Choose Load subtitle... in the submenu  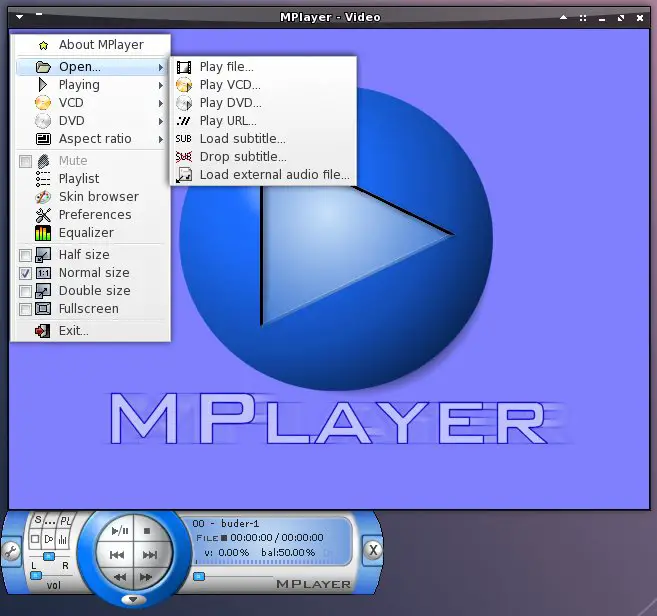(x=264, y=139)
